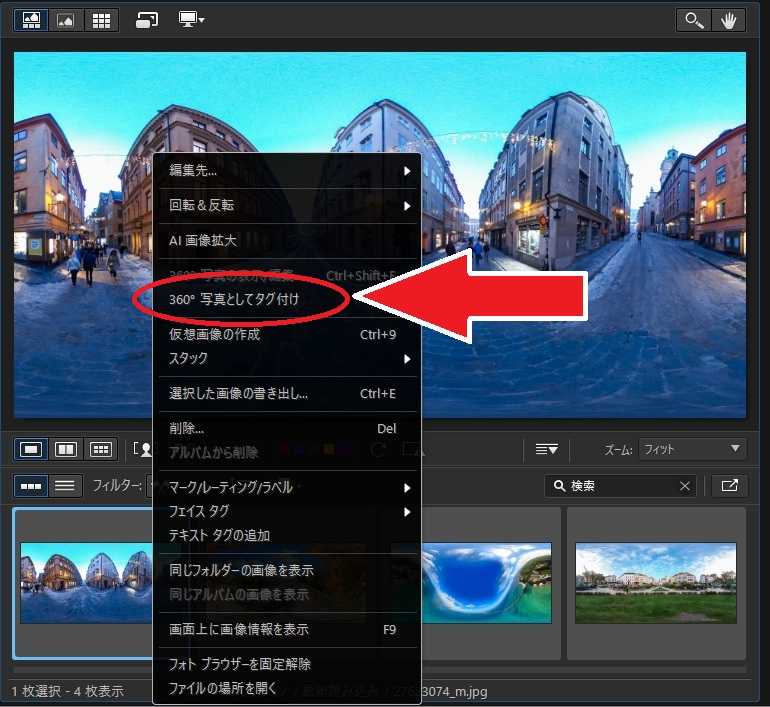Screen dimensions: 770x707
Task: Click the face tag icon
Action: [142, 449]
